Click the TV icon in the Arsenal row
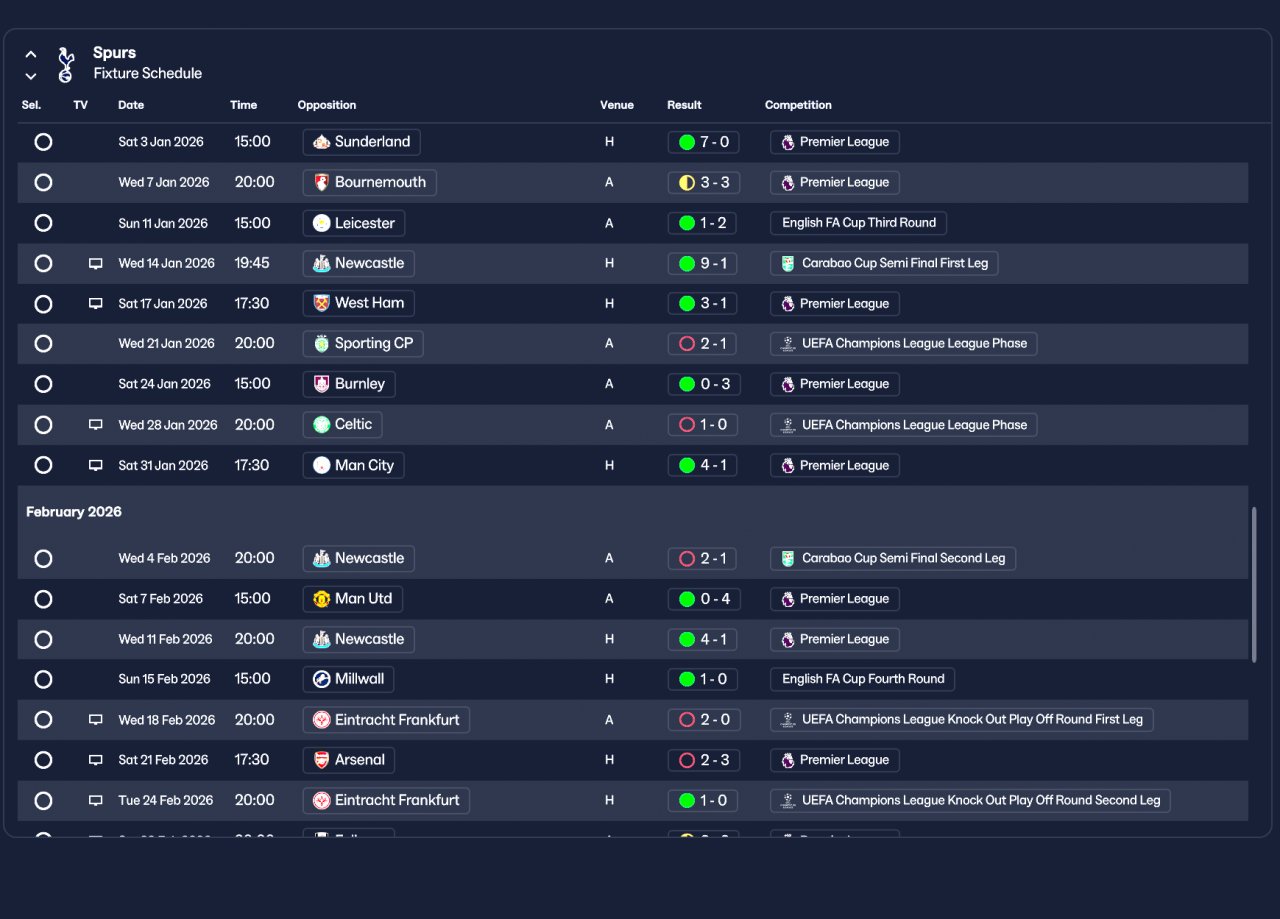The height and width of the screenshot is (919, 1280). pyautogui.click(x=96, y=760)
